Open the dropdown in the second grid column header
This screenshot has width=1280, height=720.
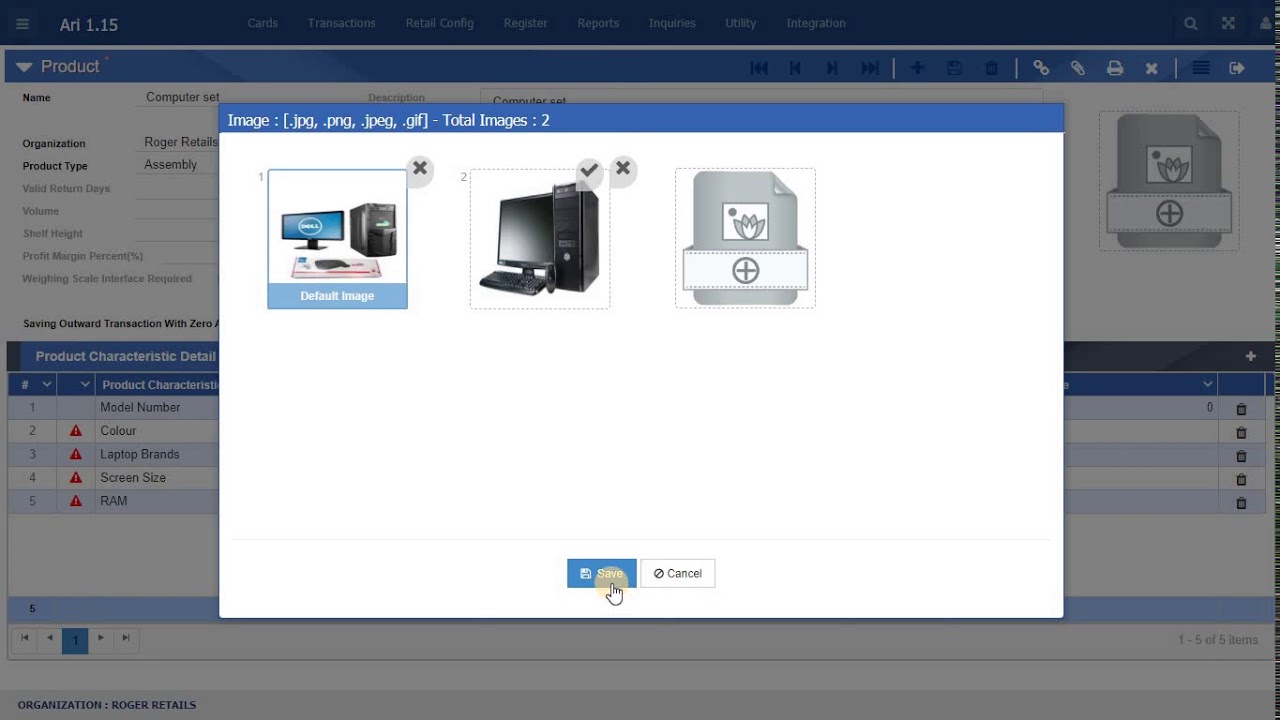[x=85, y=385]
